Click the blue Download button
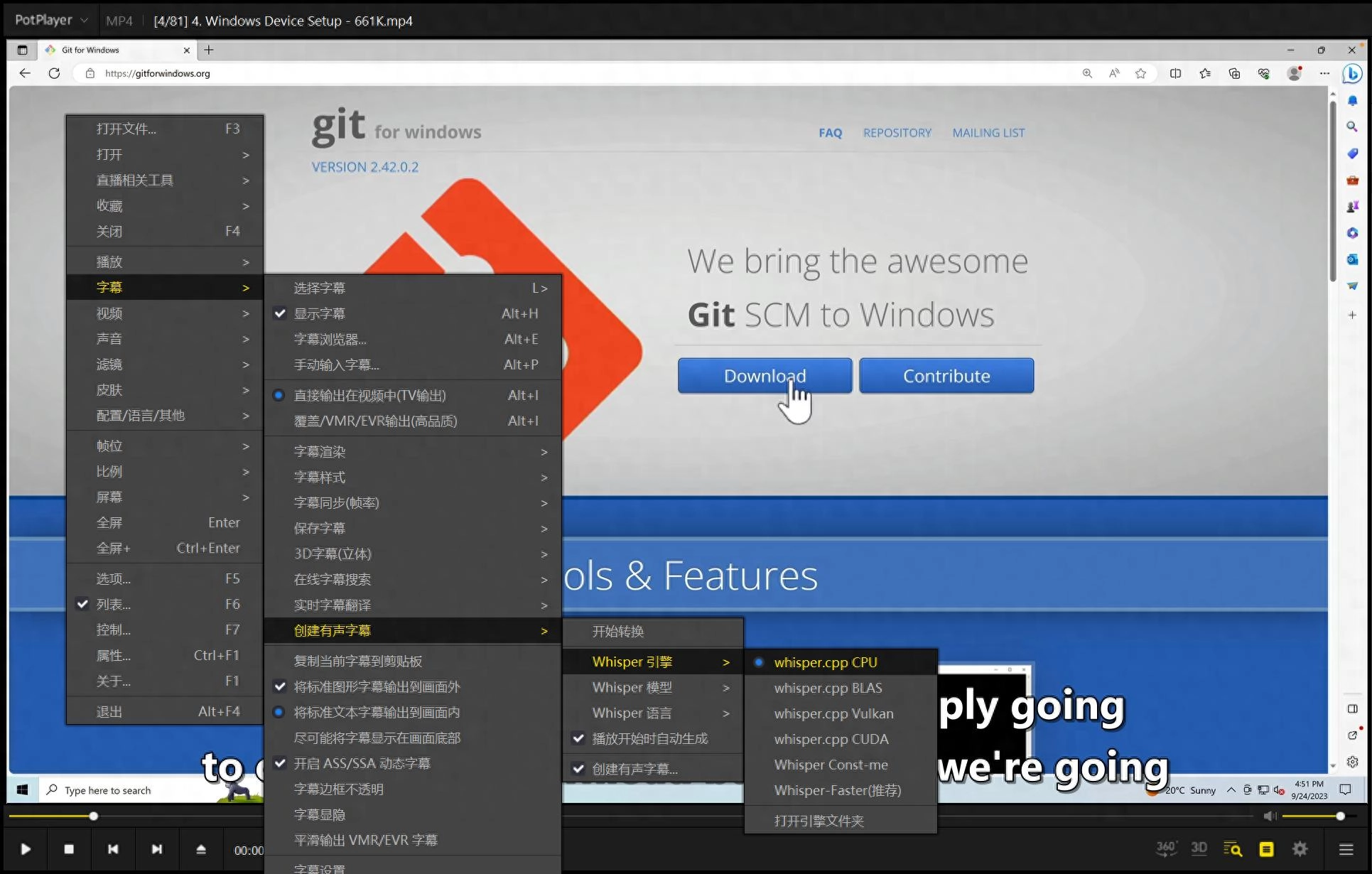This screenshot has height=874, width=1372. (765, 375)
